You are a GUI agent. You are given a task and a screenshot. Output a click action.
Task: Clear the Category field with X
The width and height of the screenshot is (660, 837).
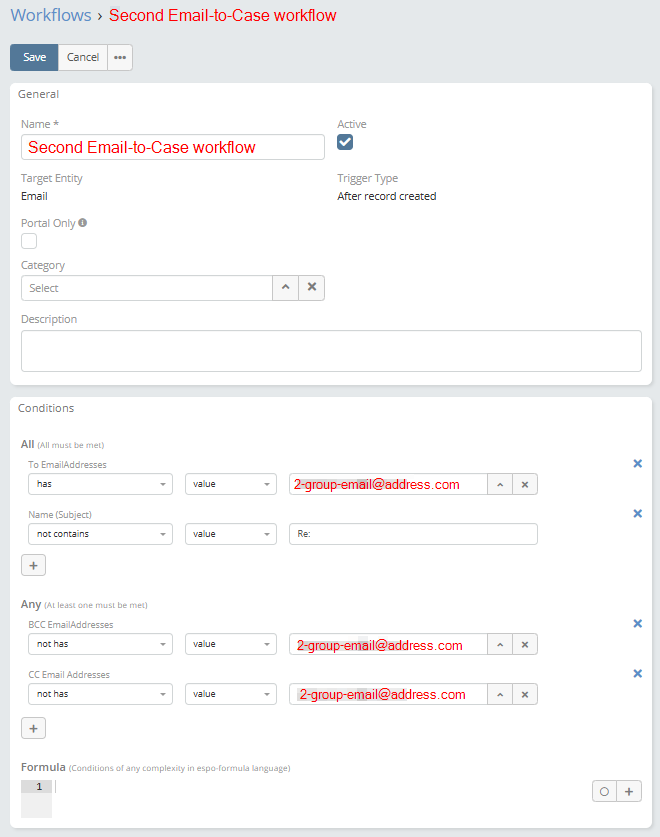tap(312, 288)
